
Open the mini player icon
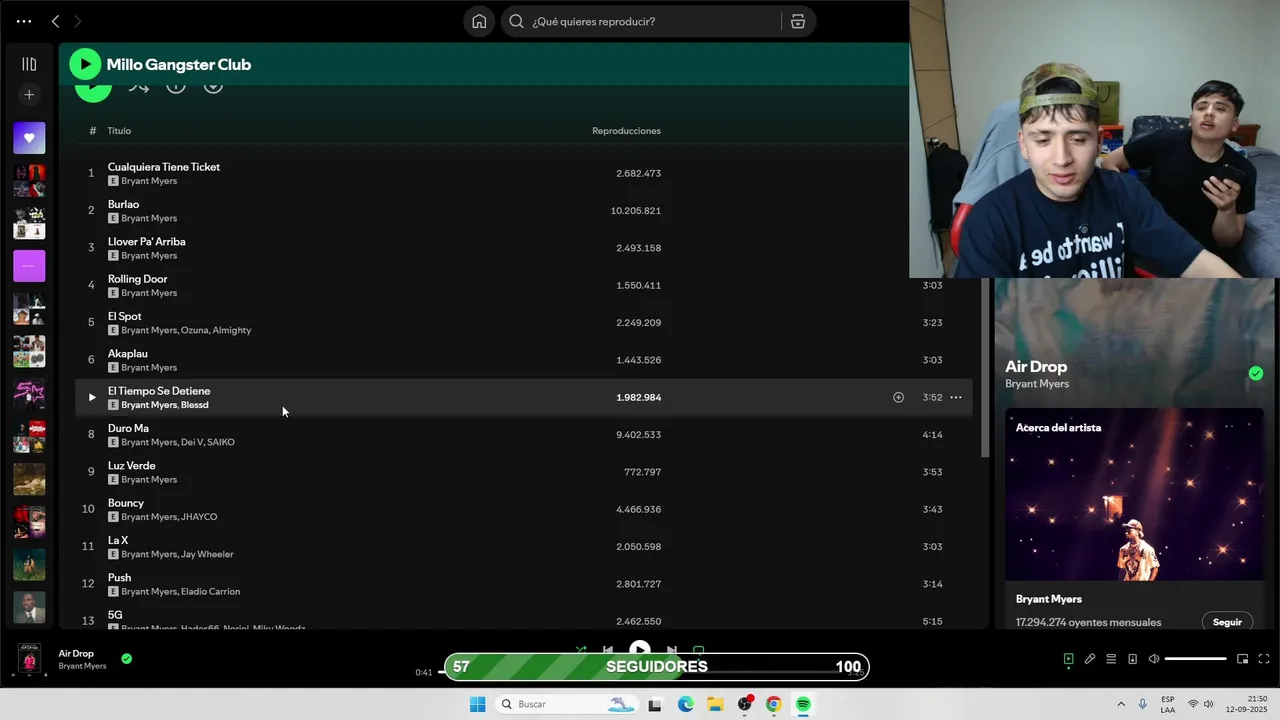click(x=1243, y=659)
